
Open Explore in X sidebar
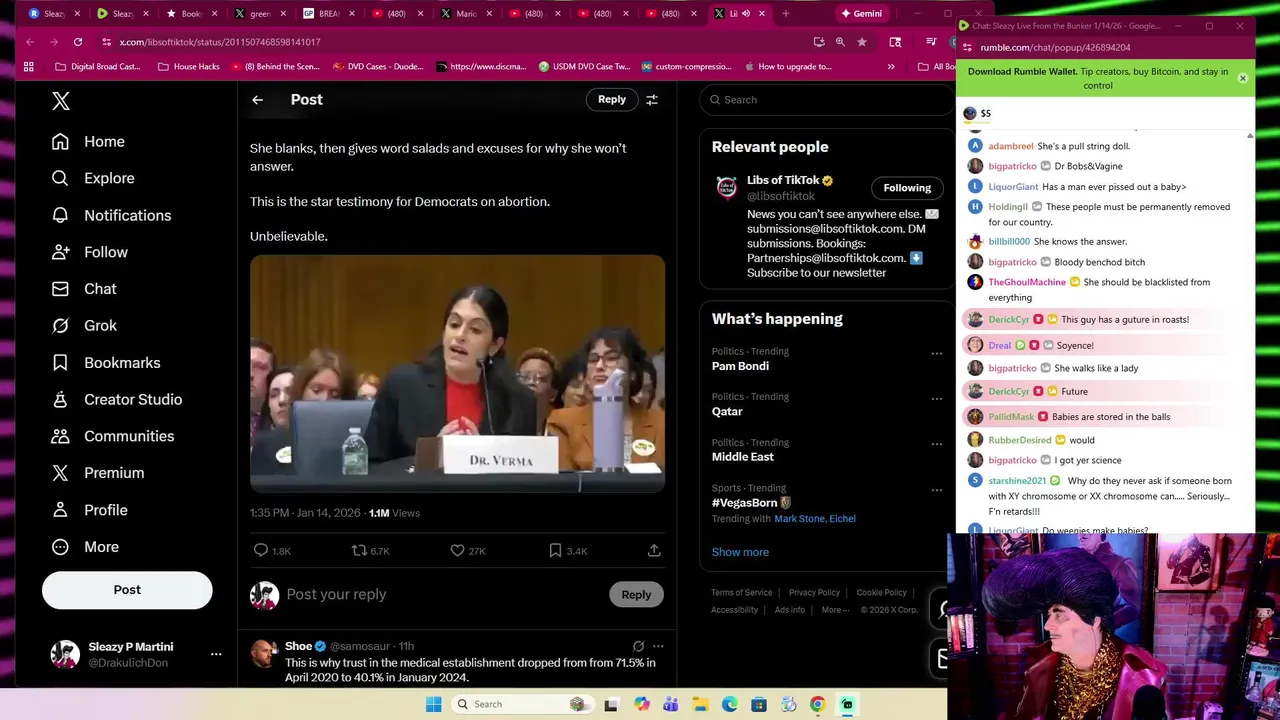click(x=92, y=178)
